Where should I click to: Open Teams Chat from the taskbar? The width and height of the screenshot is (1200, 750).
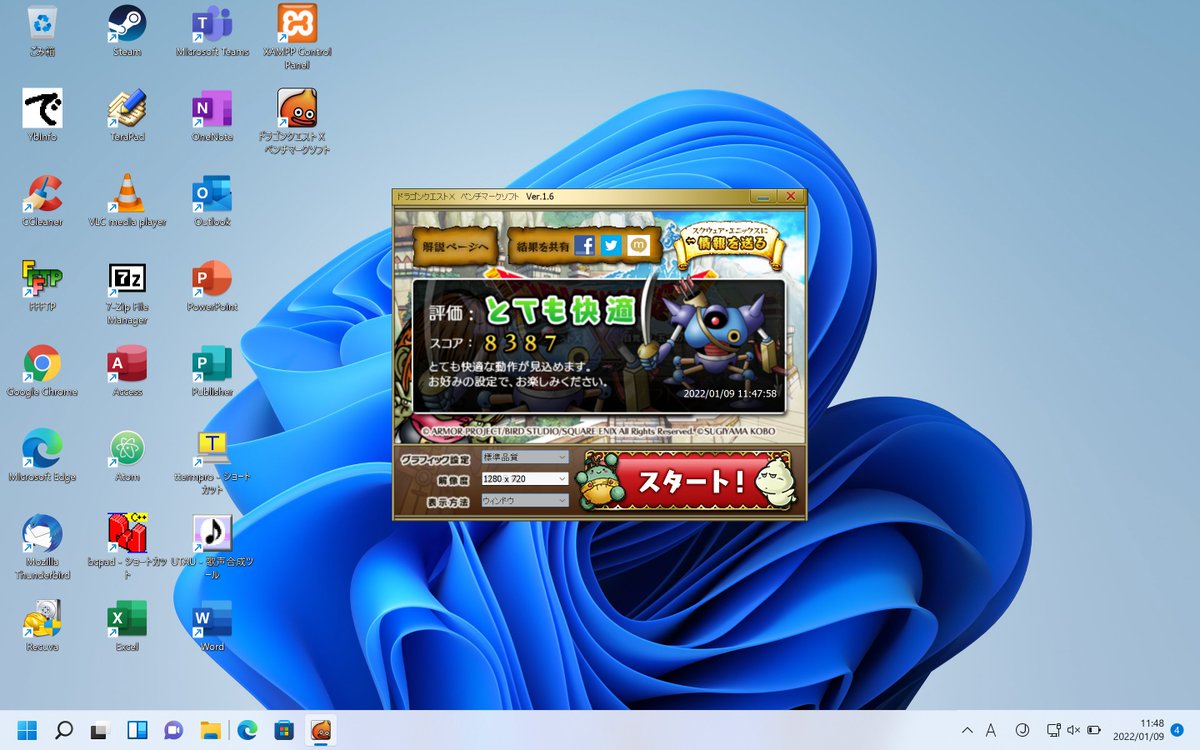coord(173,729)
